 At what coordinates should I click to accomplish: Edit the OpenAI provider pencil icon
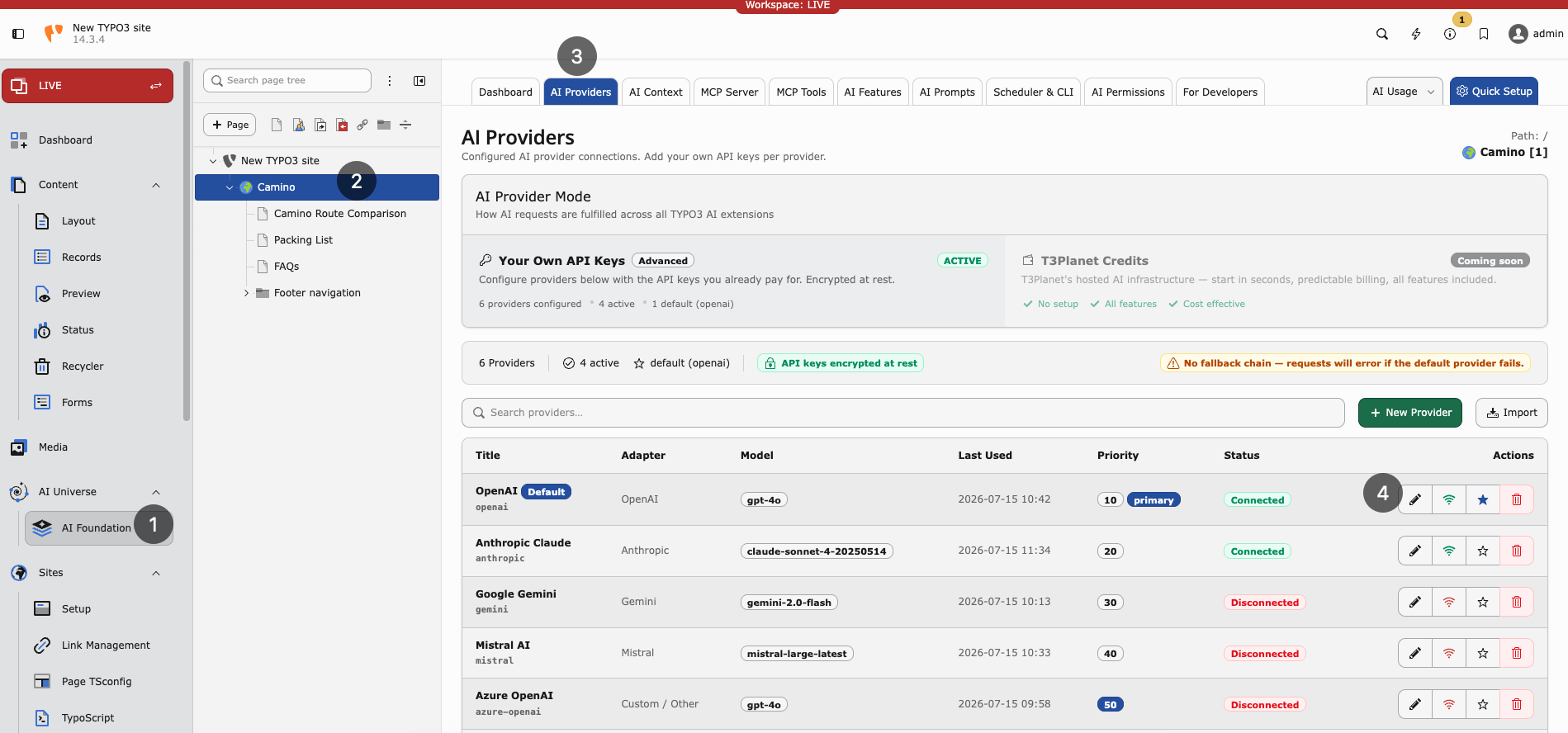click(1415, 499)
